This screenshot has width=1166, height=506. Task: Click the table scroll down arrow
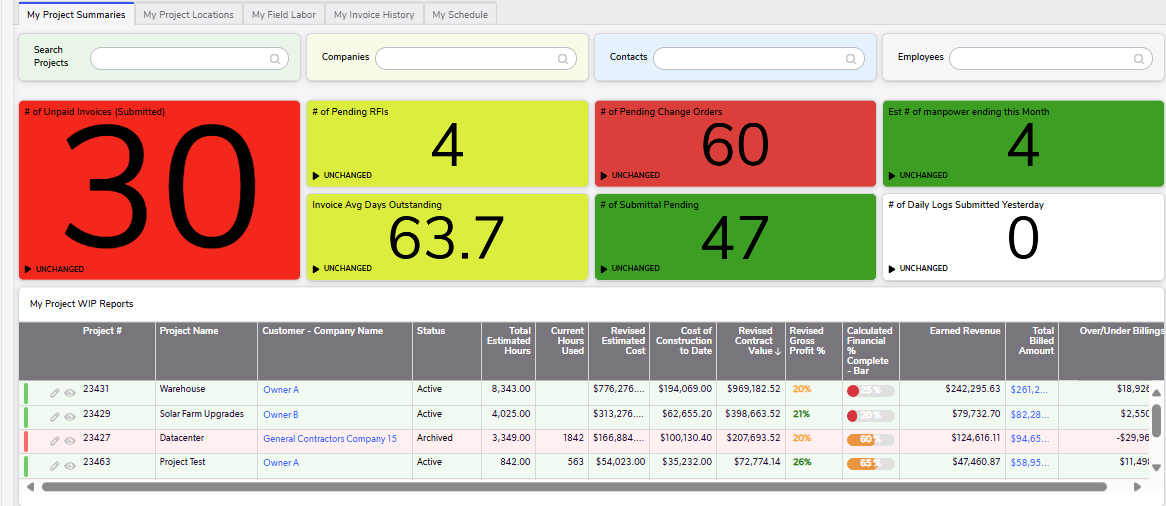tap(1156, 467)
